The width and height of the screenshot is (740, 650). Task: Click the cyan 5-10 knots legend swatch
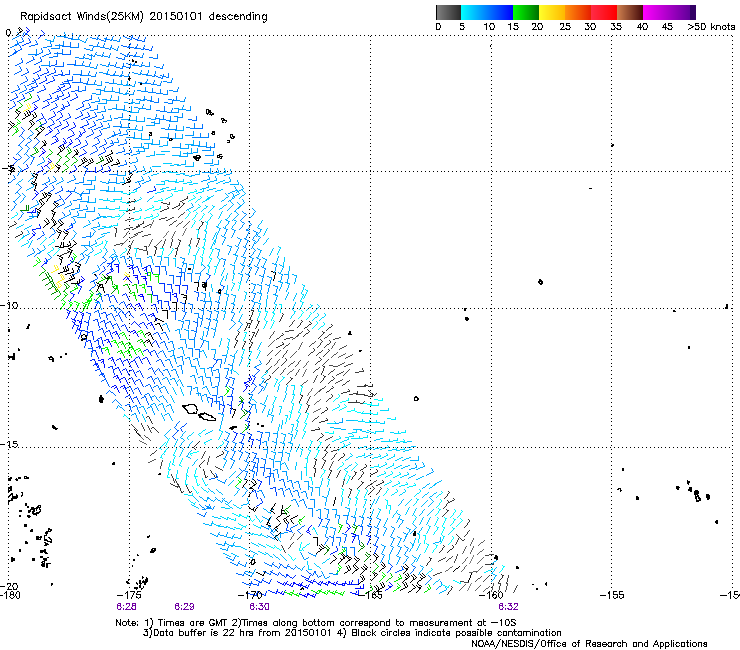(x=474, y=12)
